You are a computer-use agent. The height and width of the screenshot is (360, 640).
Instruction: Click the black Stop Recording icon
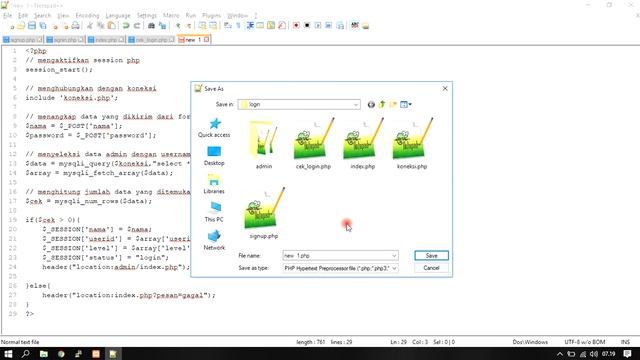click(x=307, y=26)
